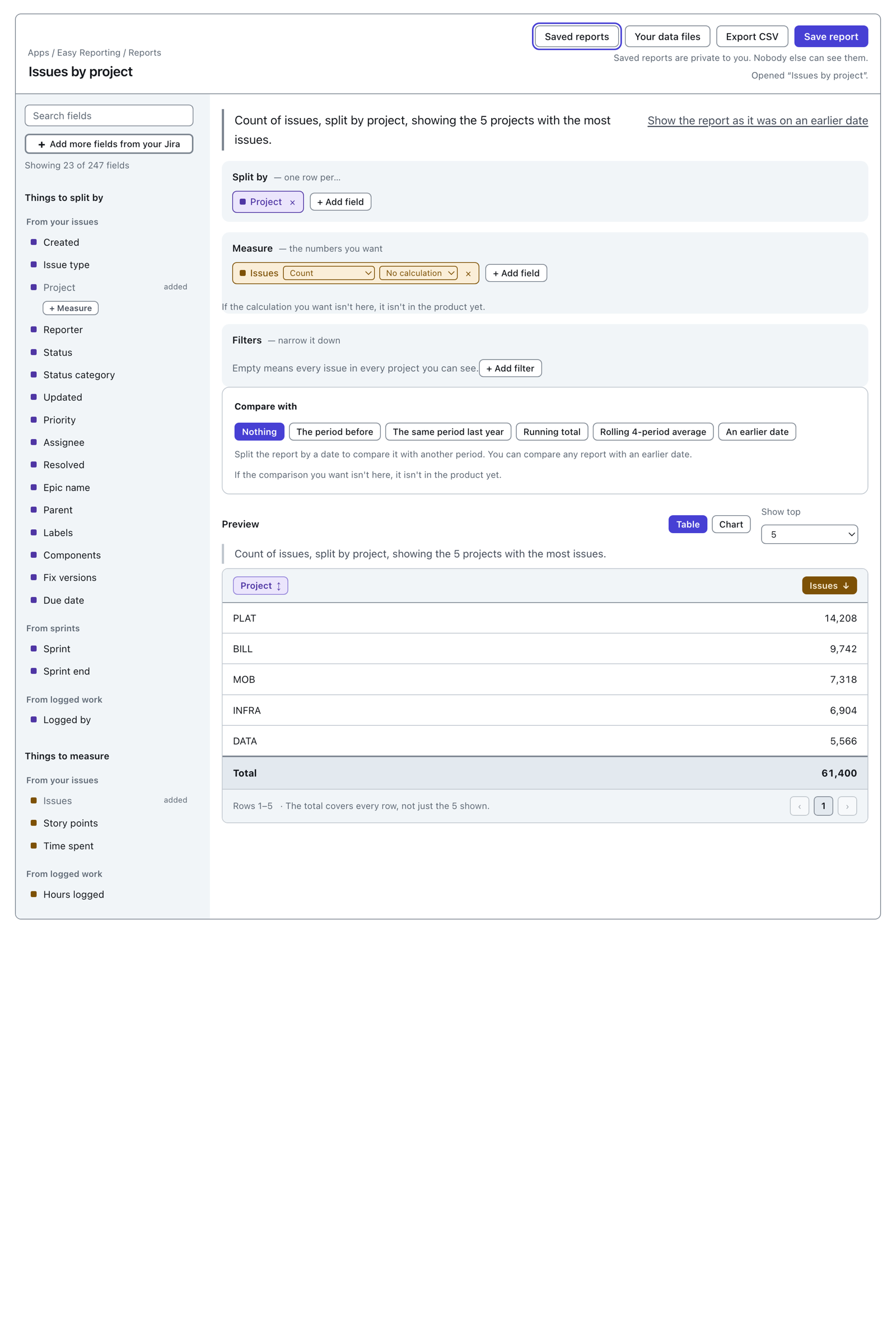
Task: Add Logged by field from sidebar
Action: (109, 720)
